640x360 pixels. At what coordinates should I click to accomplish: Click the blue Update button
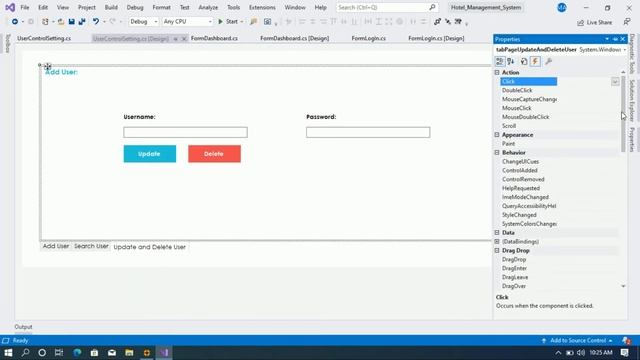pos(150,154)
